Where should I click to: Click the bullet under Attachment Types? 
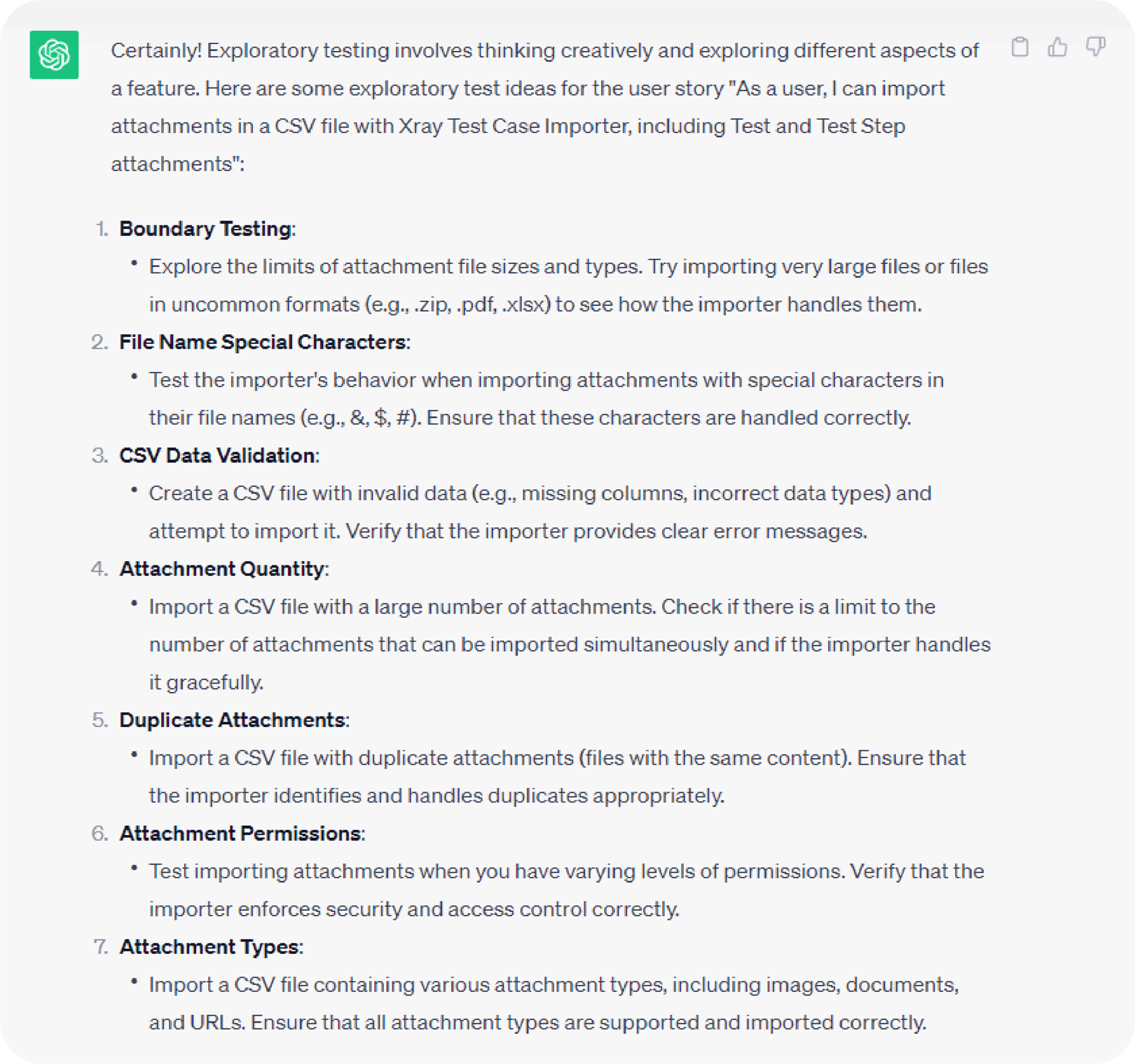point(133,981)
